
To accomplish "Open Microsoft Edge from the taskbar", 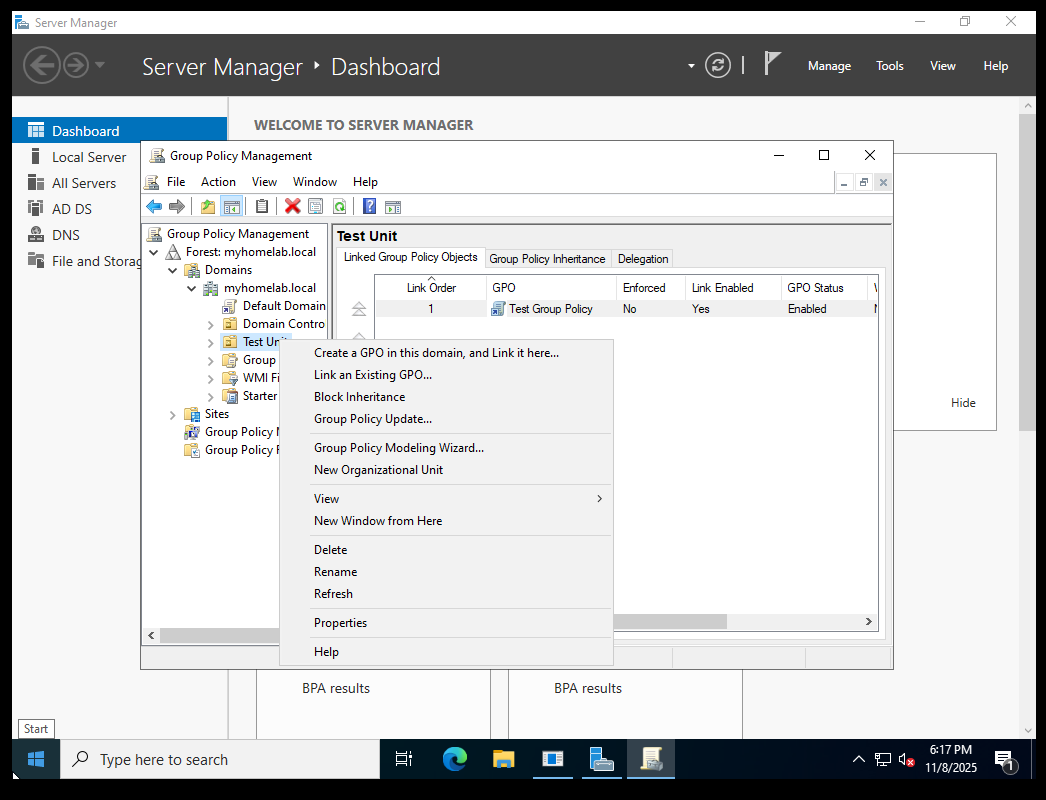I will click(455, 759).
